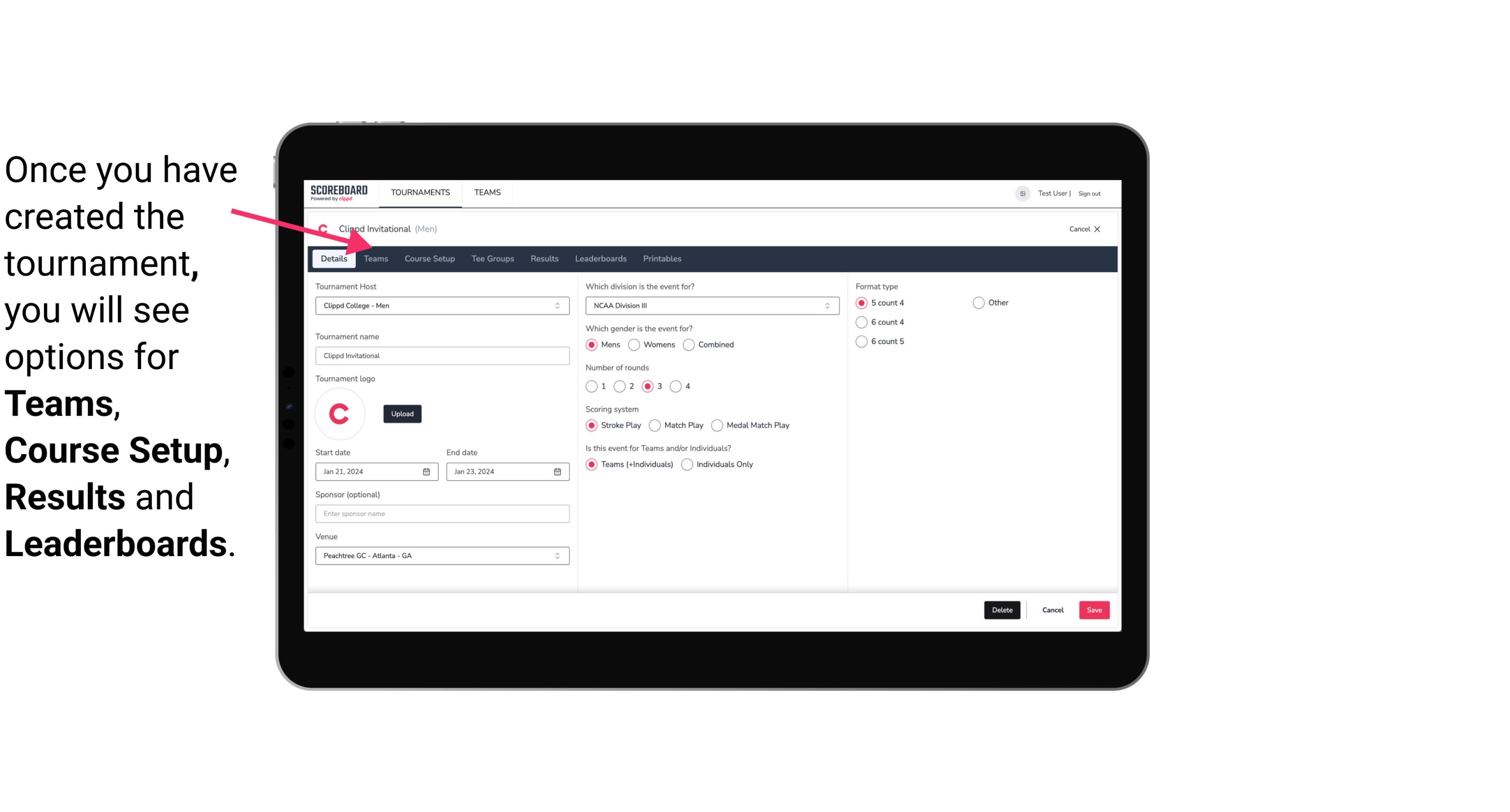This screenshot has width=1510, height=812.
Task: Select Individuals Only radio button
Action: [x=687, y=464]
